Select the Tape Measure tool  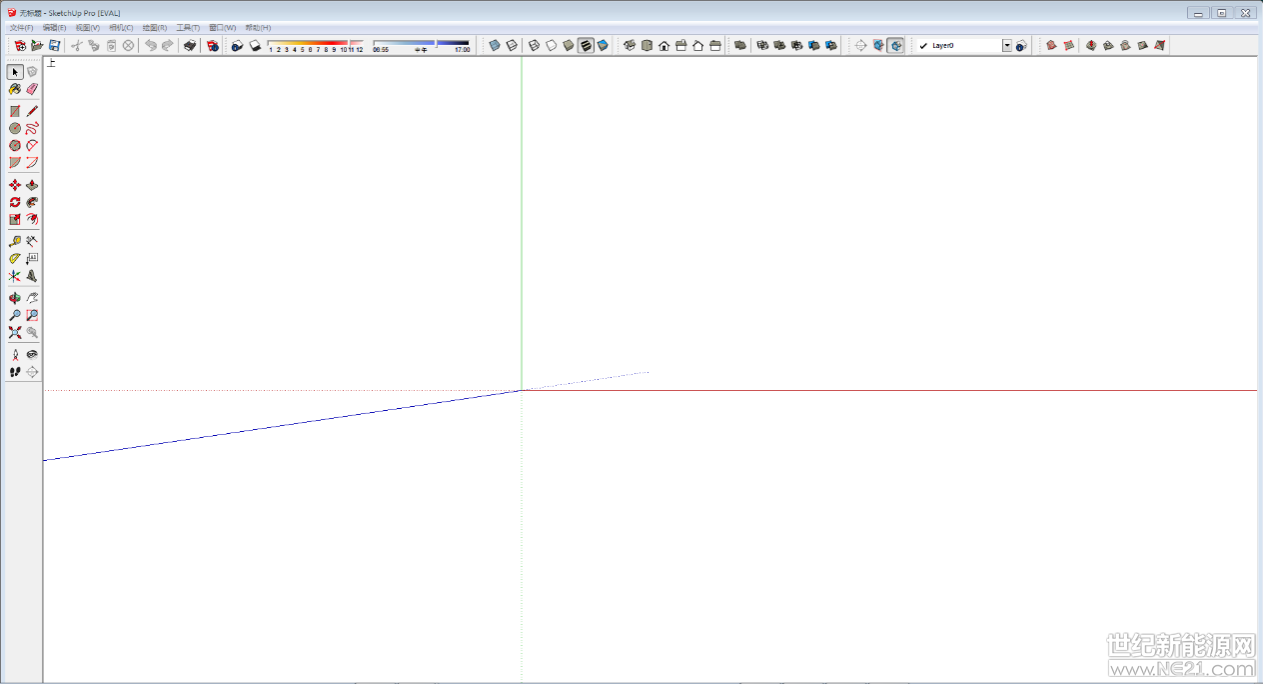coord(15,241)
